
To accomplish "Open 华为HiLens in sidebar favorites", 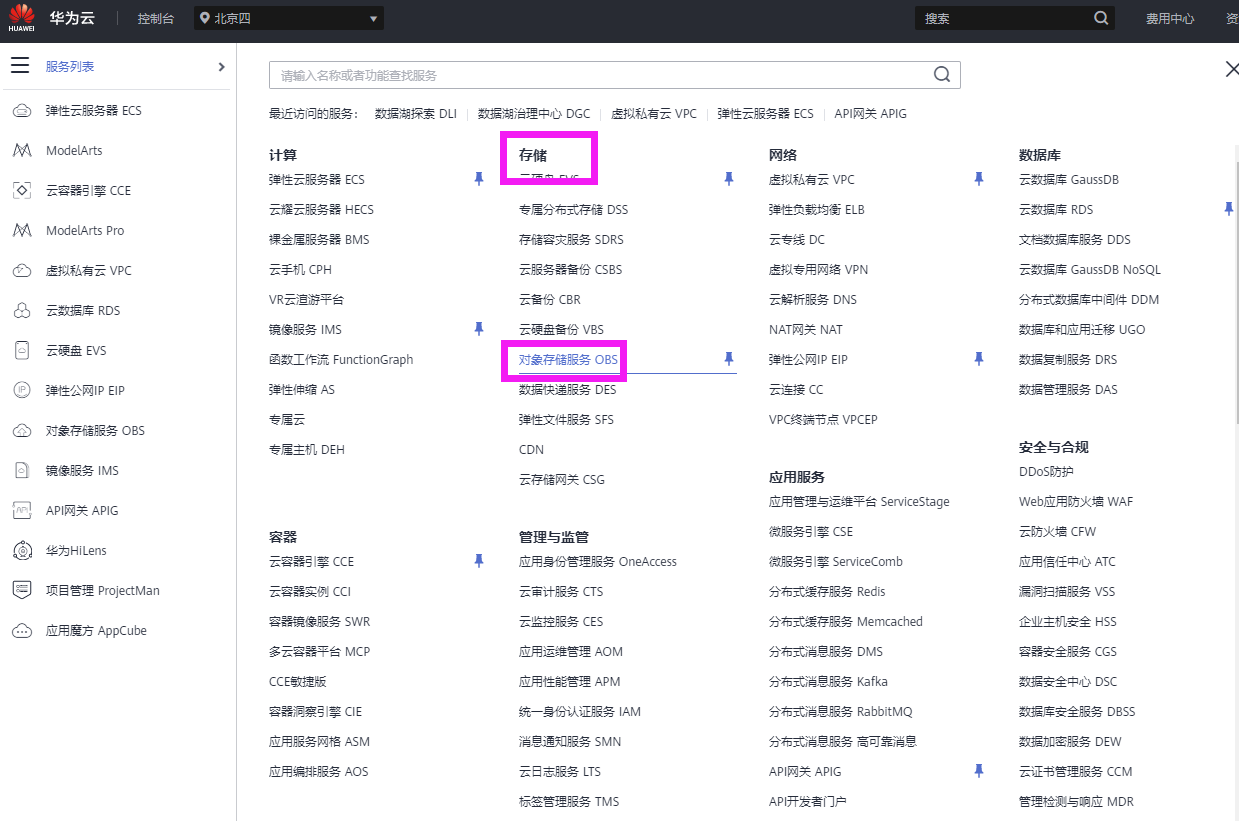I will pyautogui.click(x=75, y=550).
